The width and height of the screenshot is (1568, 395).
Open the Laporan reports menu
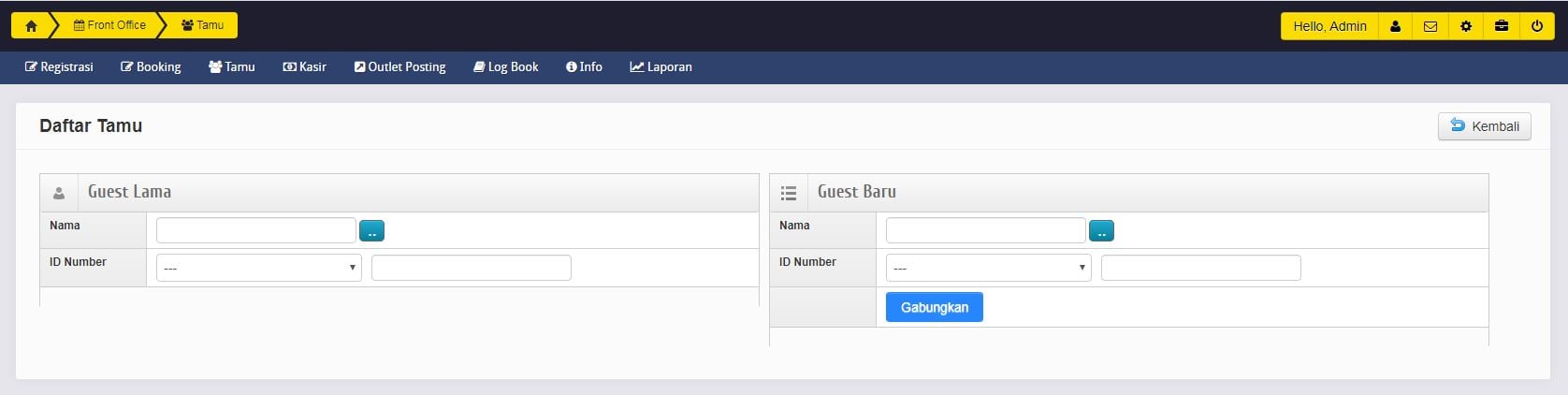tap(661, 67)
